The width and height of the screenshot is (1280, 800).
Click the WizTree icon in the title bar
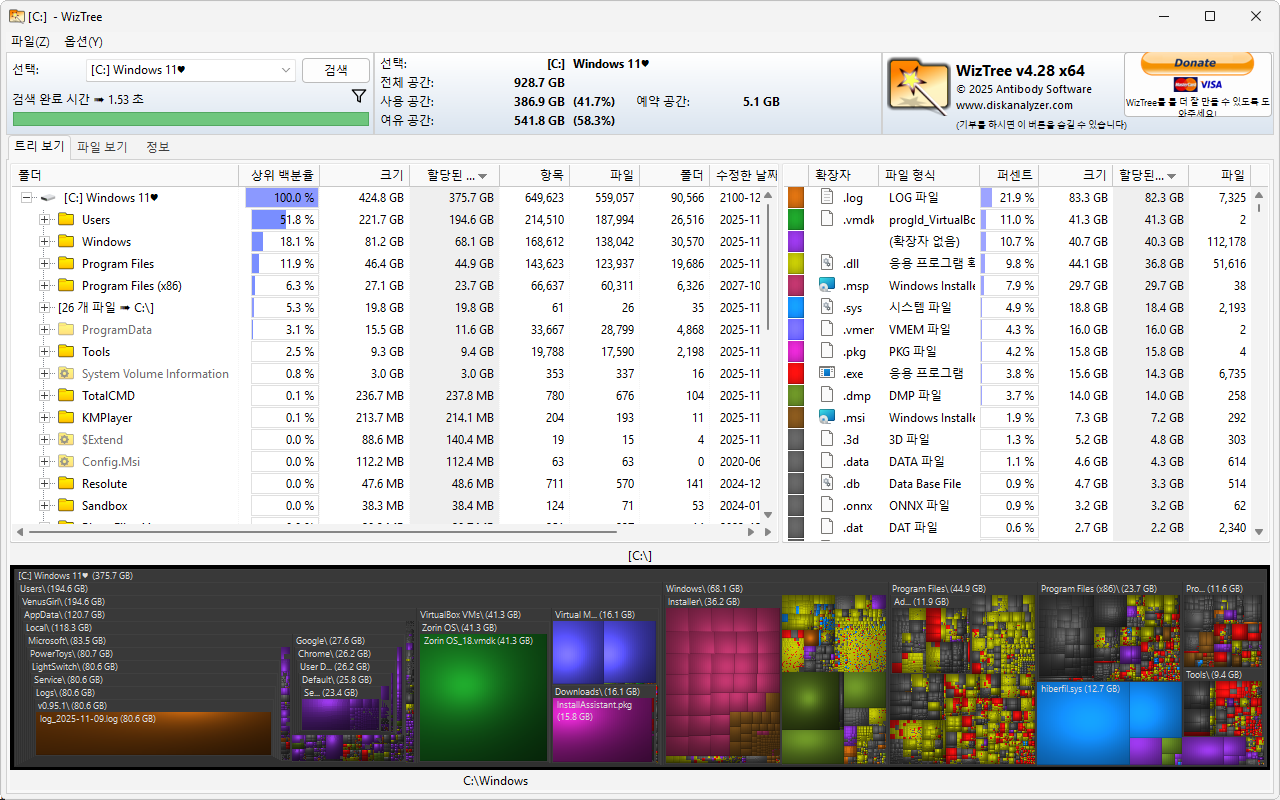[17, 16]
